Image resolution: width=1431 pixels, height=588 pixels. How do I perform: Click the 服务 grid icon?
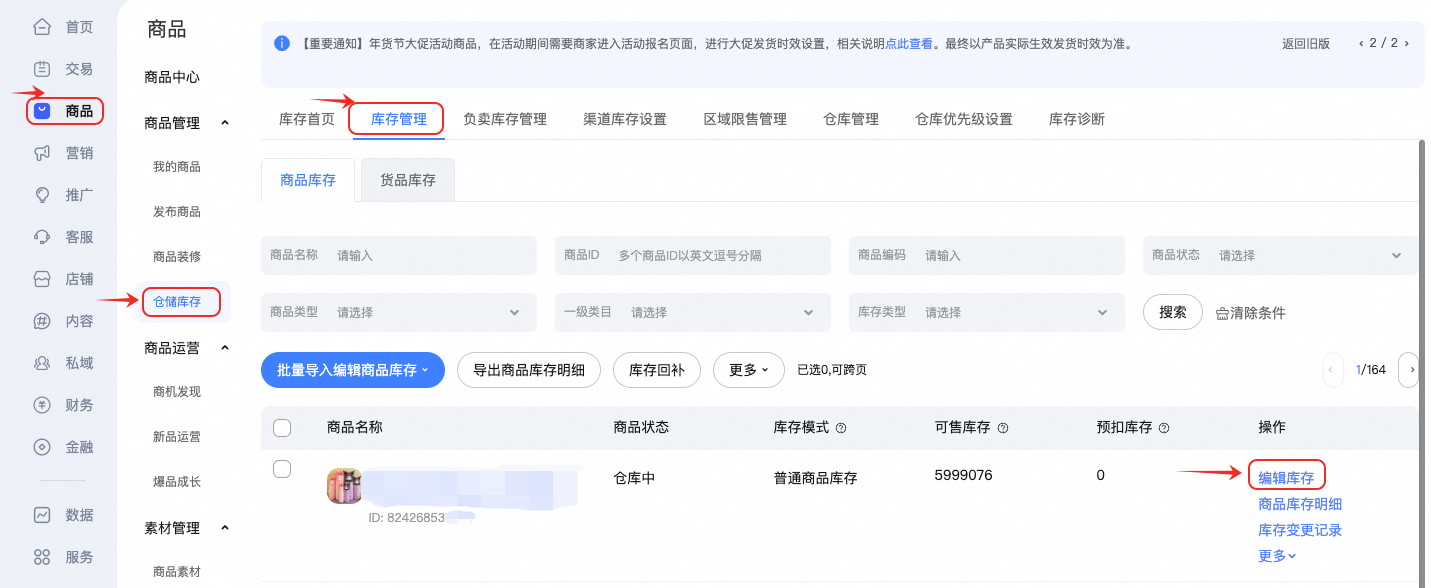[42, 557]
